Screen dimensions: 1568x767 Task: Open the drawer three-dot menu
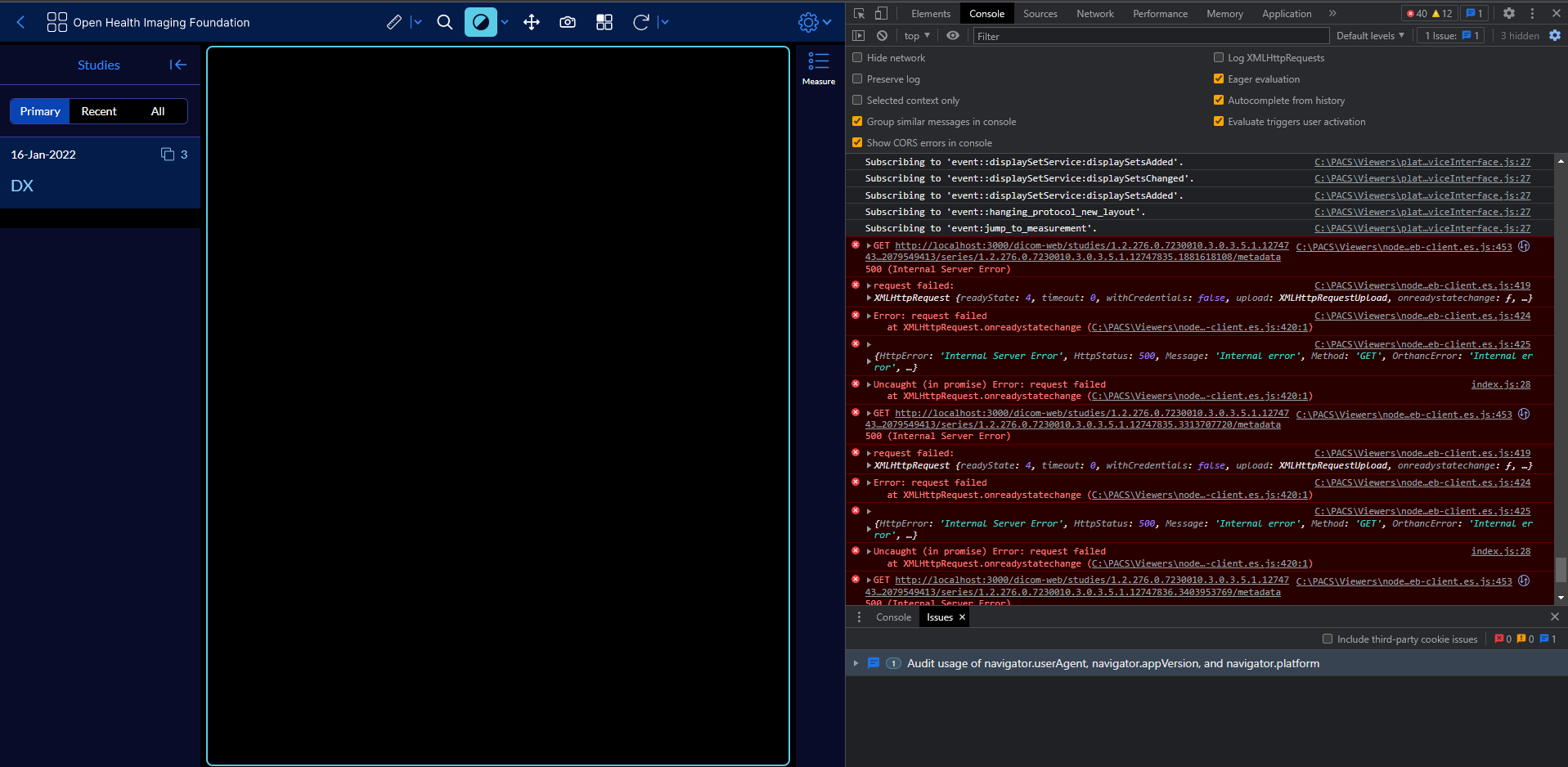coord(859,617)
